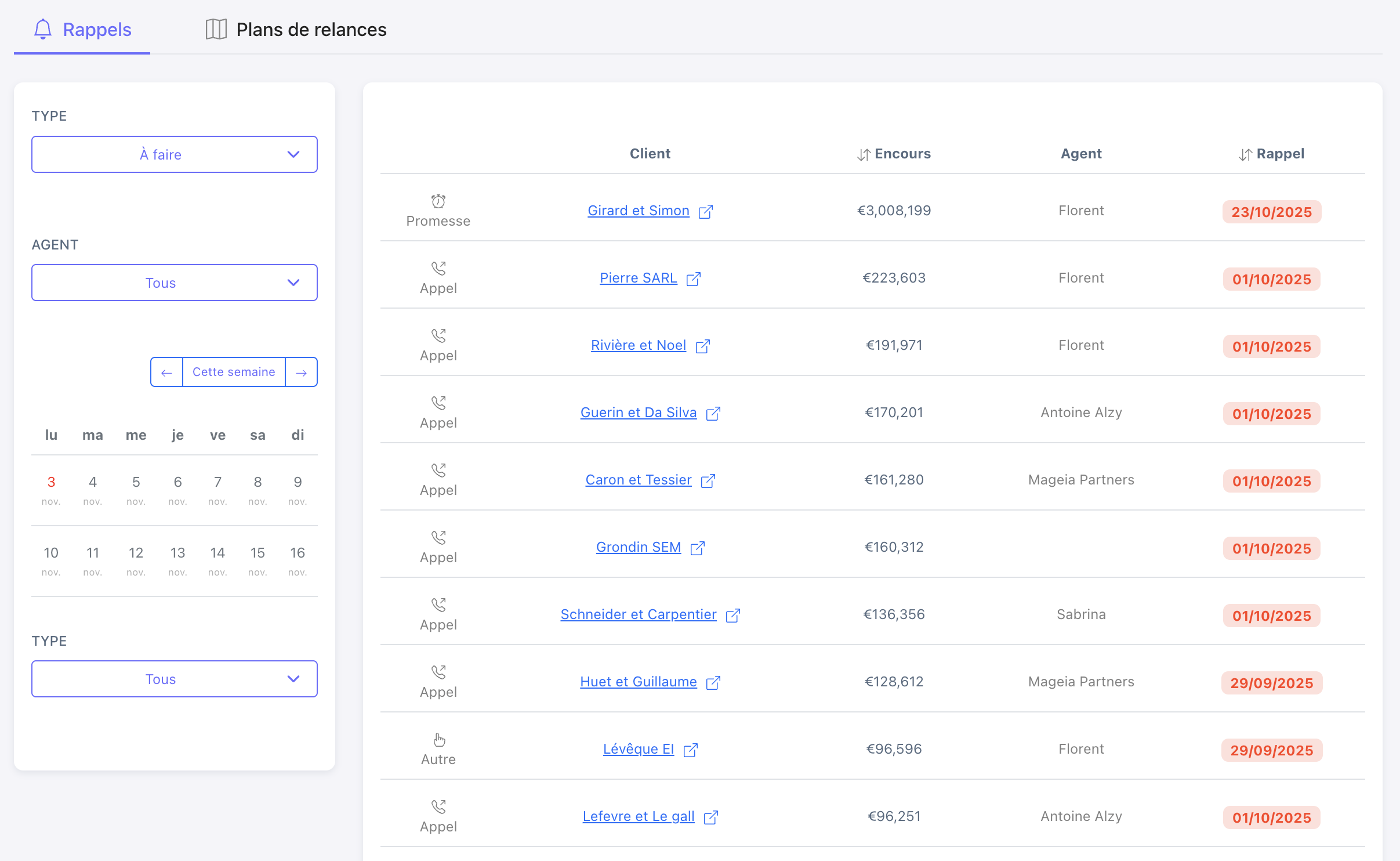The width and height of the screenshot is (1400, 861).
Task: Go to next week with right arrow
Action: pos(301,372)
